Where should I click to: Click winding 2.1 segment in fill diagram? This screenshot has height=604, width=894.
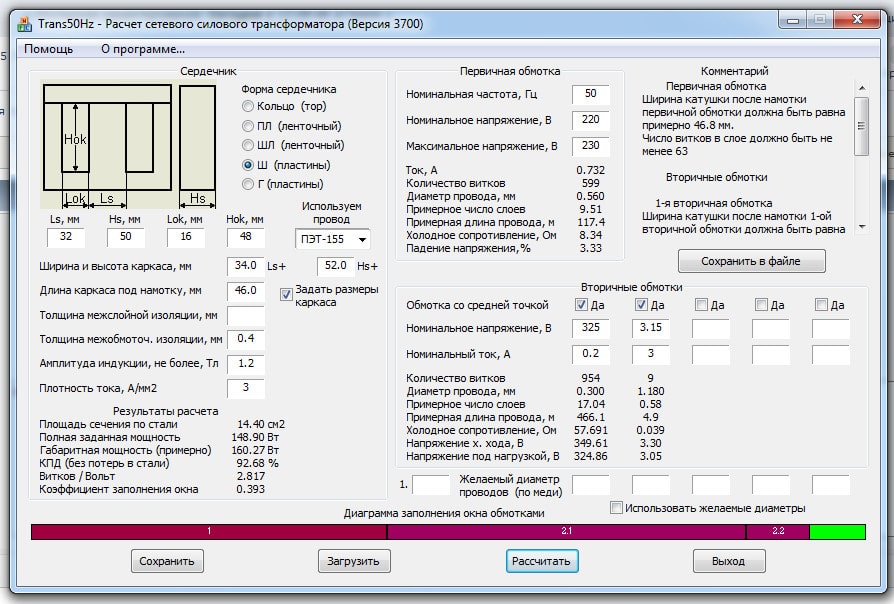(566, 531)
